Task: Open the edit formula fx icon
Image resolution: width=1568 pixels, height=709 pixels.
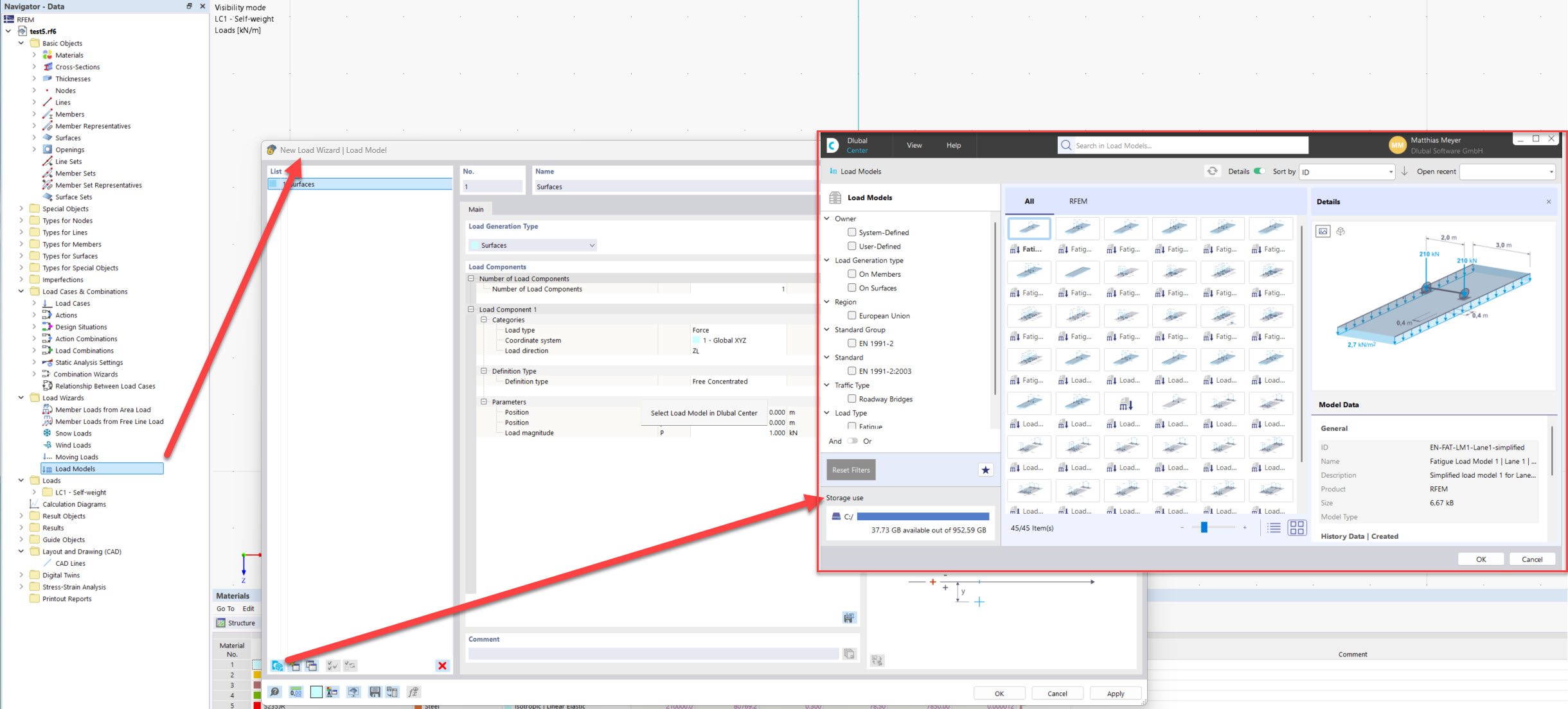Action: [x=414, y=692]
